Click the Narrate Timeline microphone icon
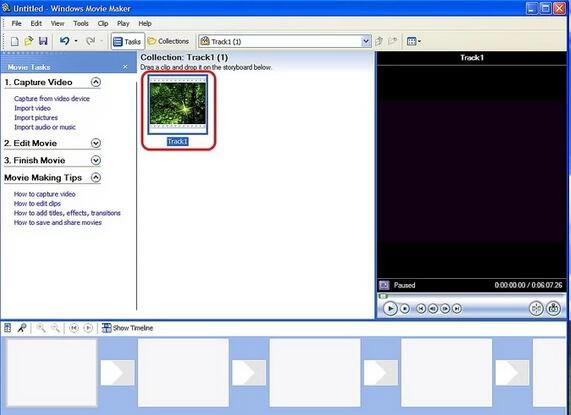The width and height of the screenshot is (571, 415). (x=22, y=328)
